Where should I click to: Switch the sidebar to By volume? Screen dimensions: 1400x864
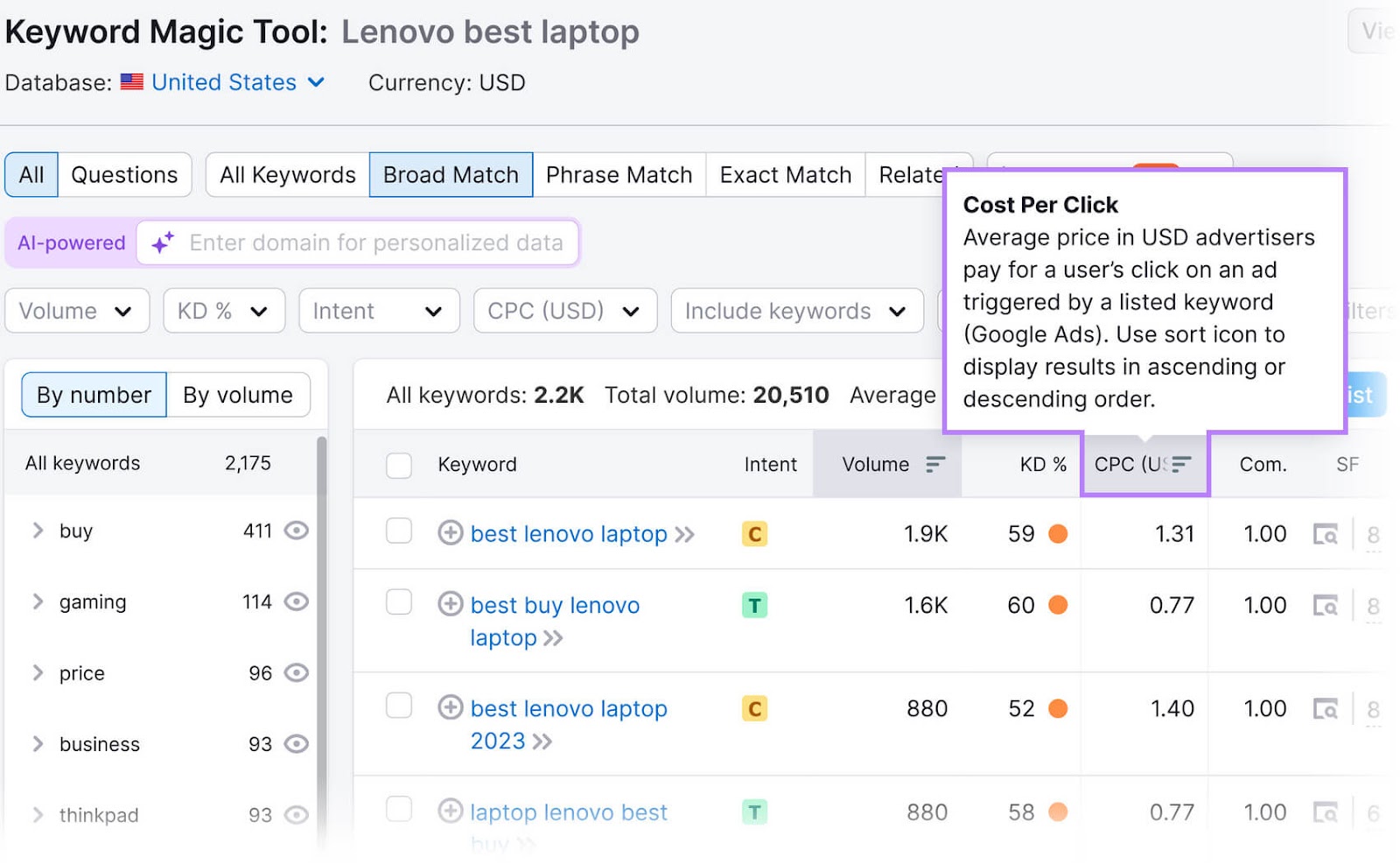[237, 394]
